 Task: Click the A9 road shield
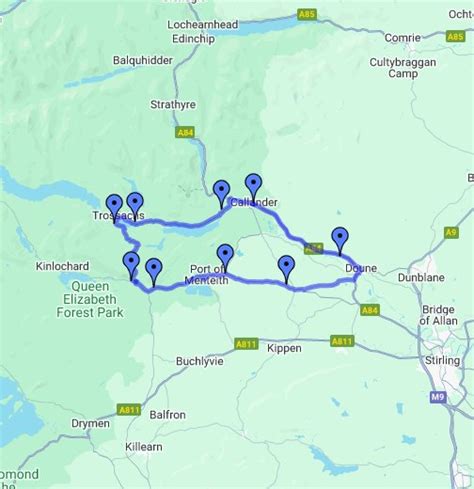pyautogui.click(x=451, y=232)
